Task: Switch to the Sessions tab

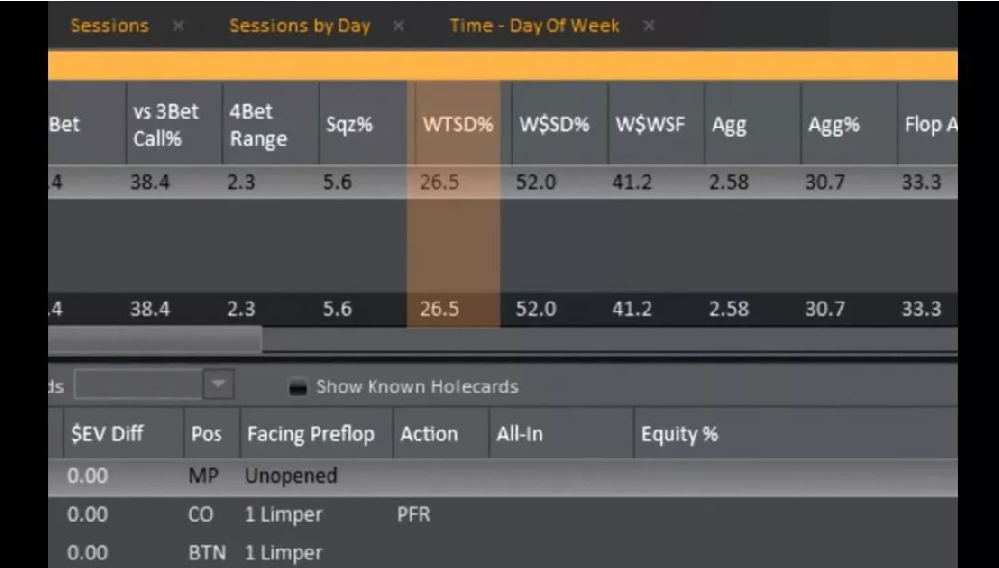Action: [108, 26]
